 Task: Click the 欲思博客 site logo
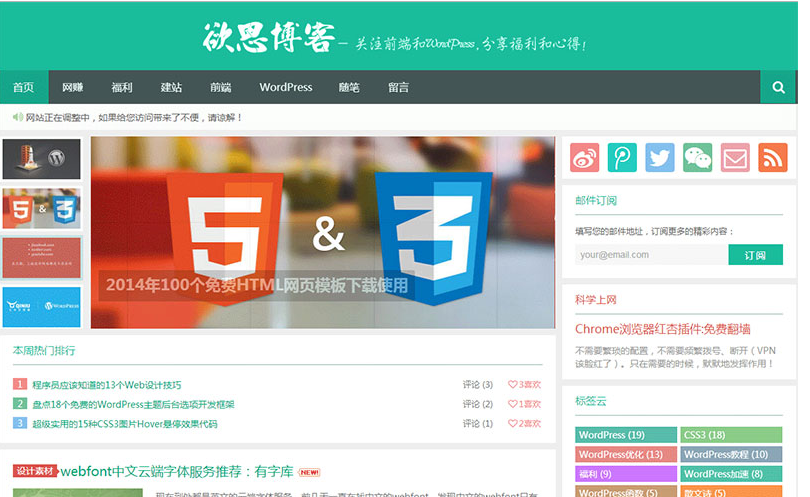click(x=269, y=37)
